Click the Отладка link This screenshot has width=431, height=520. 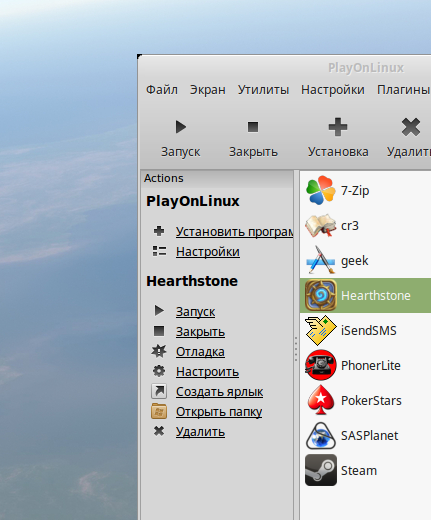200,352
